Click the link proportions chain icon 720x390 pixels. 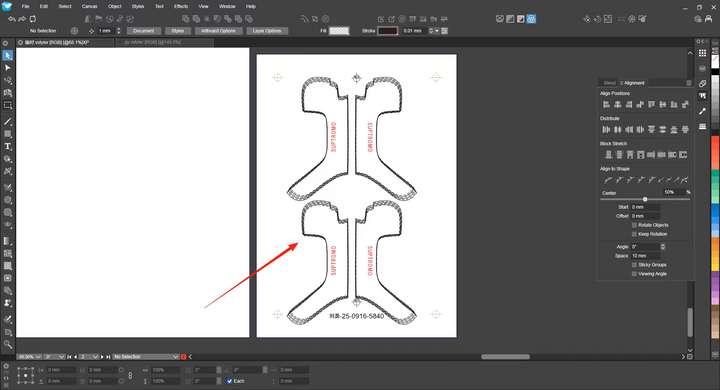coord(130,375)
